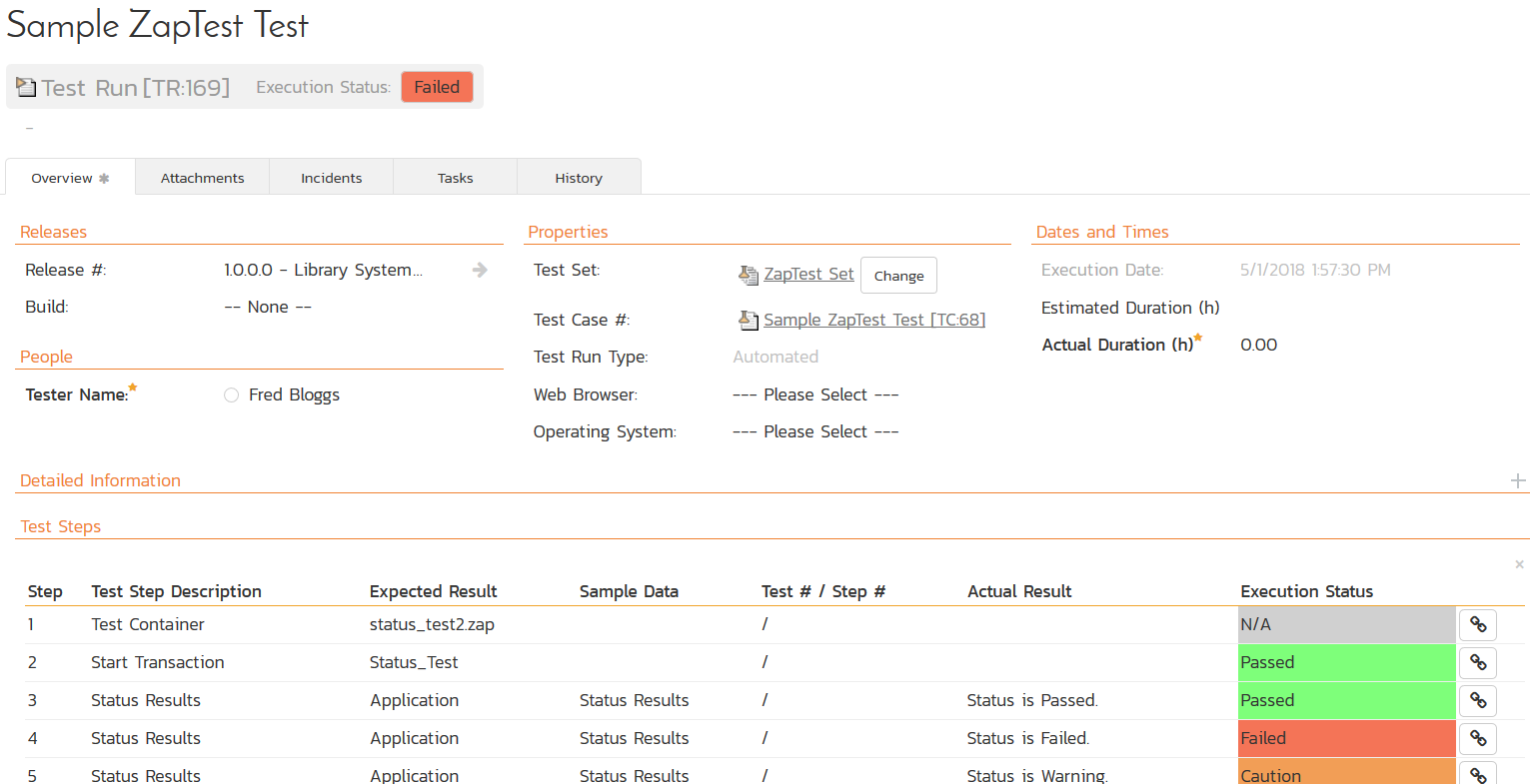Switch to the Attachments tab

[202, 178]
